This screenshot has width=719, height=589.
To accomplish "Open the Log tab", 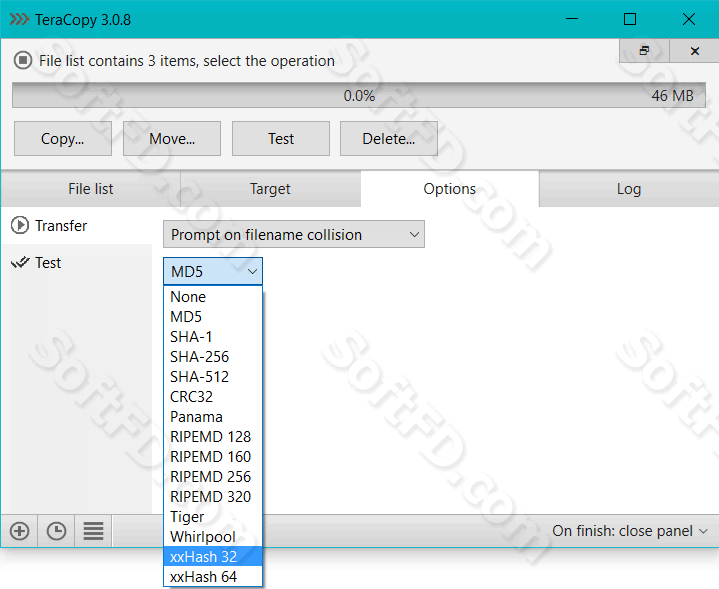I will click(x=629, y=189).
